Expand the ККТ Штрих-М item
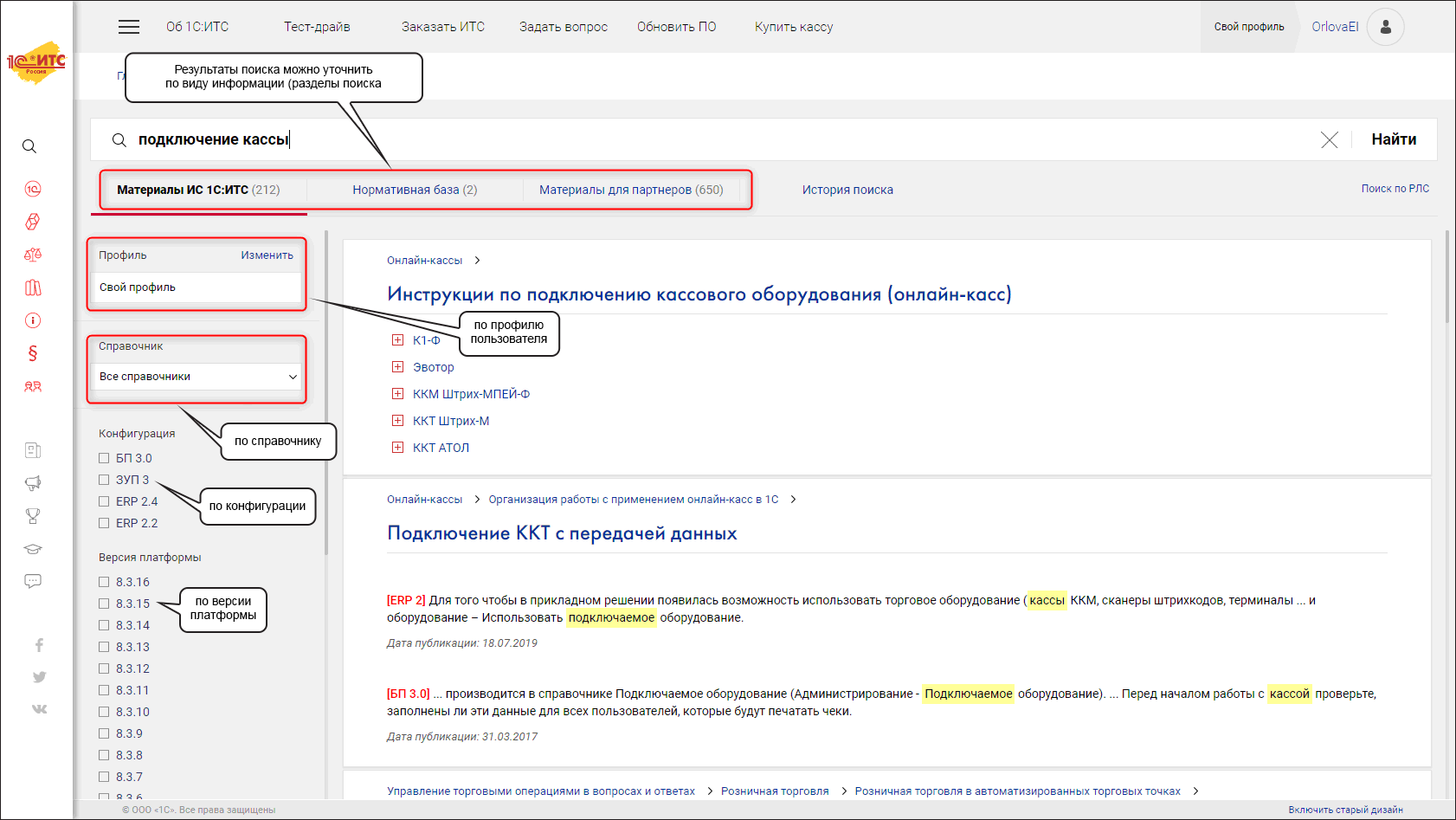 [398, 421]
